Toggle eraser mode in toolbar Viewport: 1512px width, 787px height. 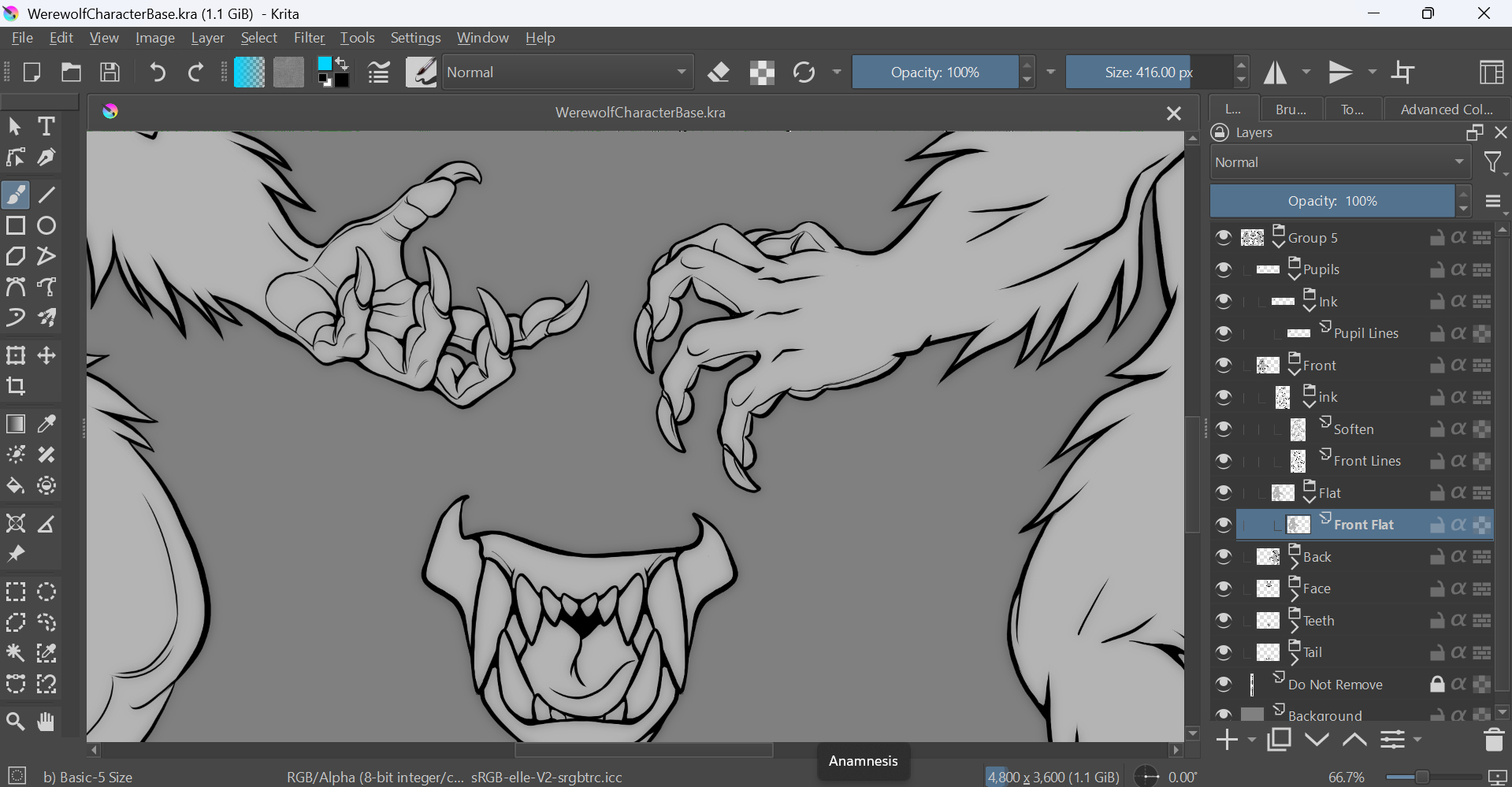[x=719, y=72]
